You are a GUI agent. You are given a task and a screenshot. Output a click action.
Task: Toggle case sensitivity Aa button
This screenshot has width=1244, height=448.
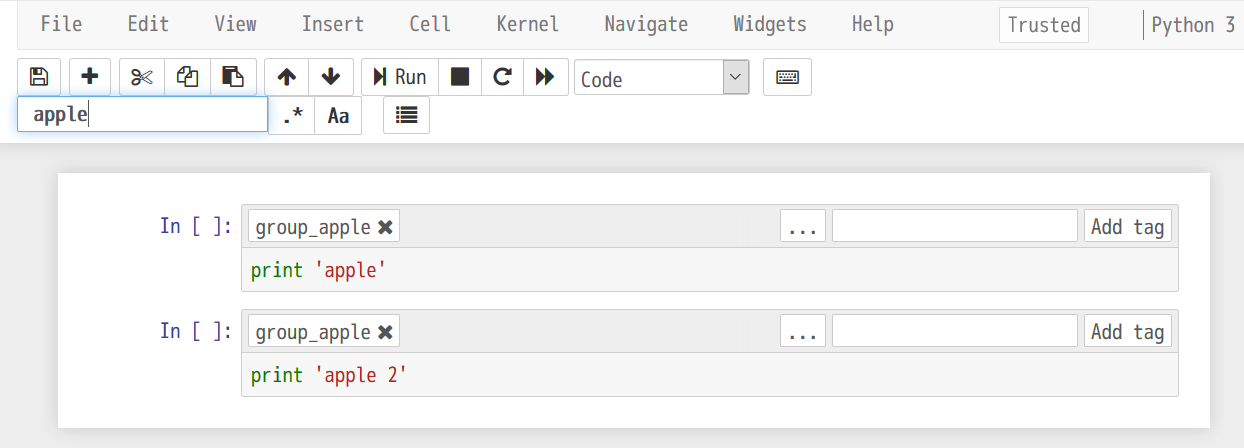point(338,115)
